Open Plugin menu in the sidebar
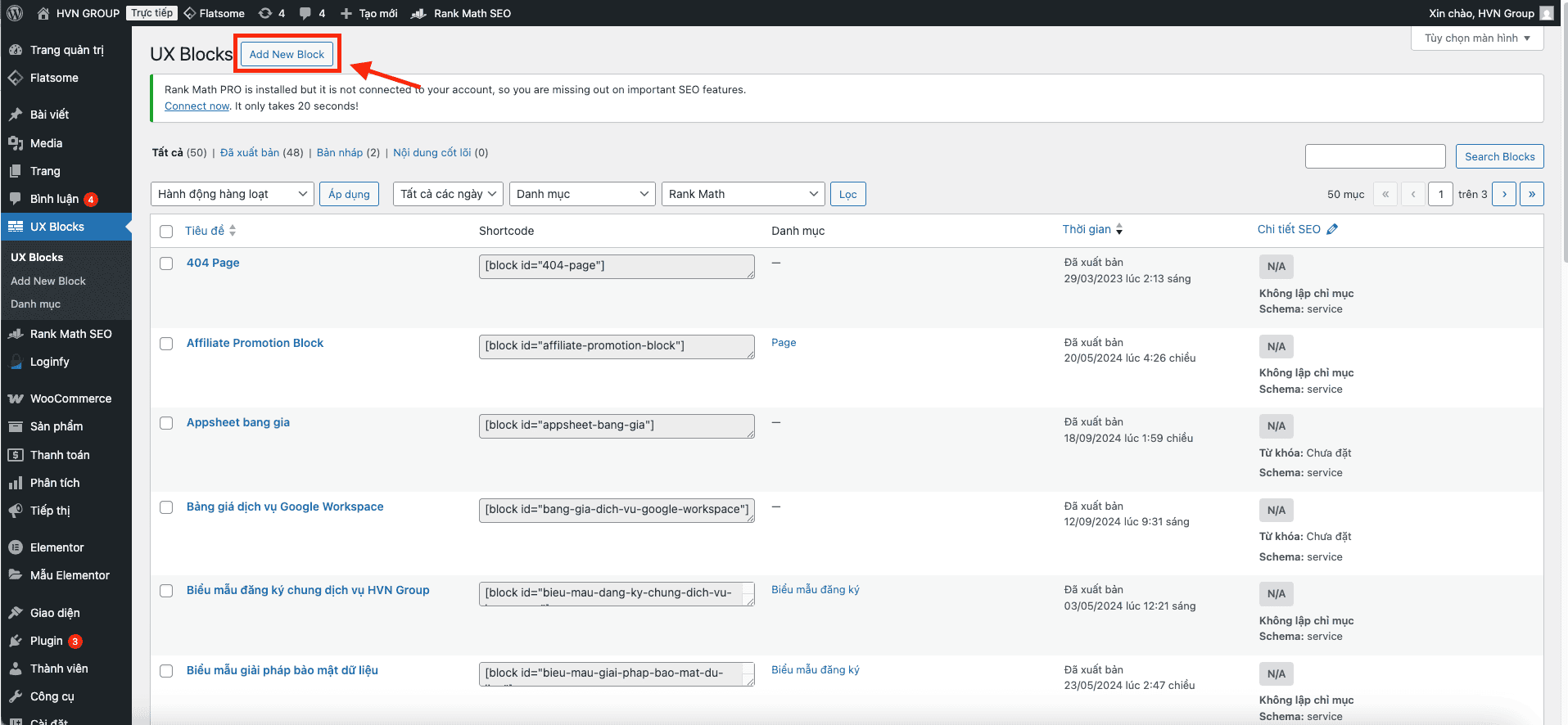 click(47, 641)
